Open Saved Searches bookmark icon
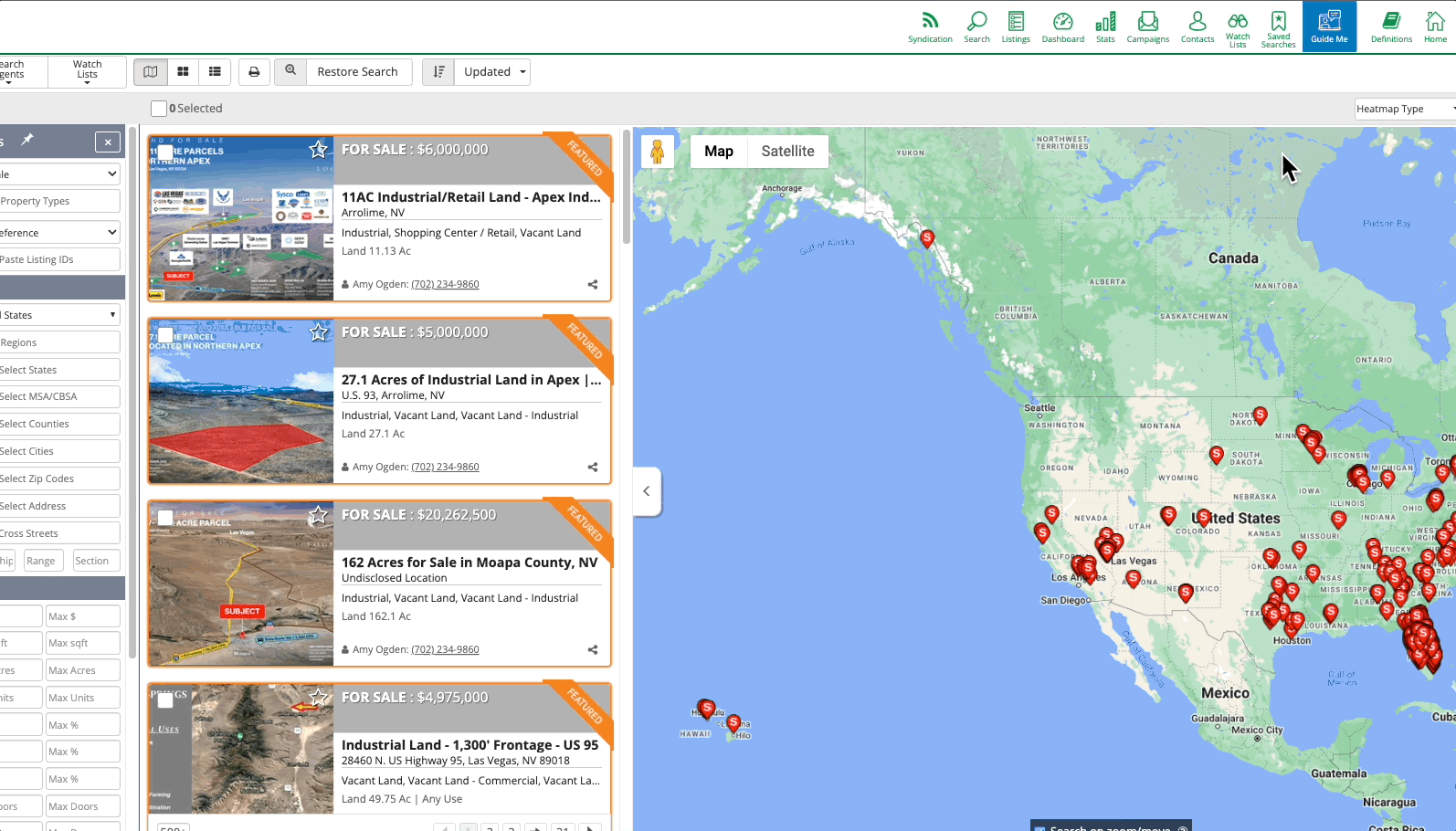The width and height of the screenshot is (1456, 831). pos(1279,28)
